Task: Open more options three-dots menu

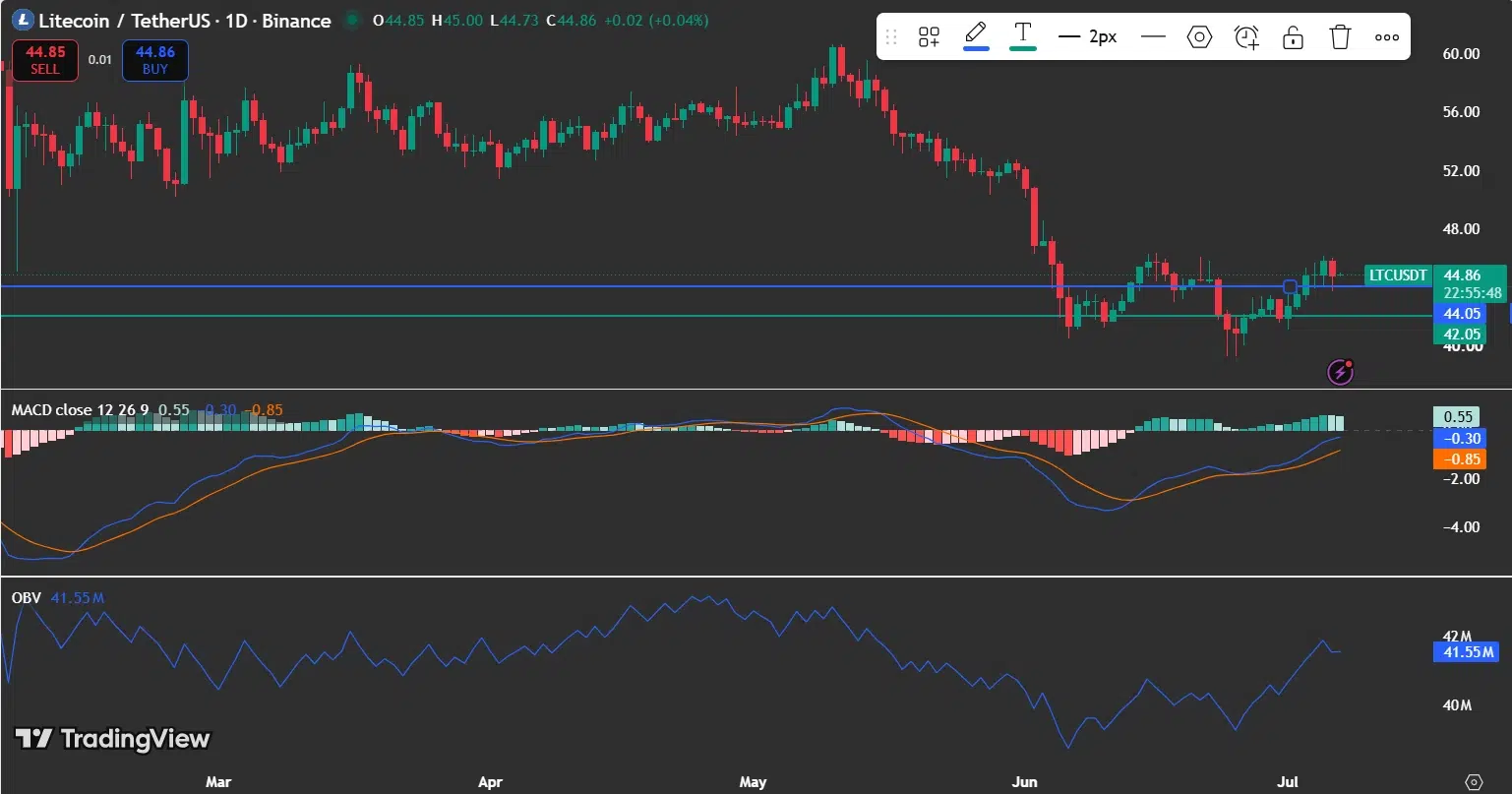Action: (1387, 37)
